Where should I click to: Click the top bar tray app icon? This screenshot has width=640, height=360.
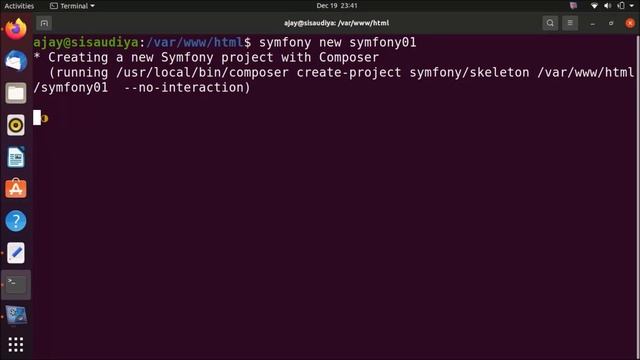point(573,6)
